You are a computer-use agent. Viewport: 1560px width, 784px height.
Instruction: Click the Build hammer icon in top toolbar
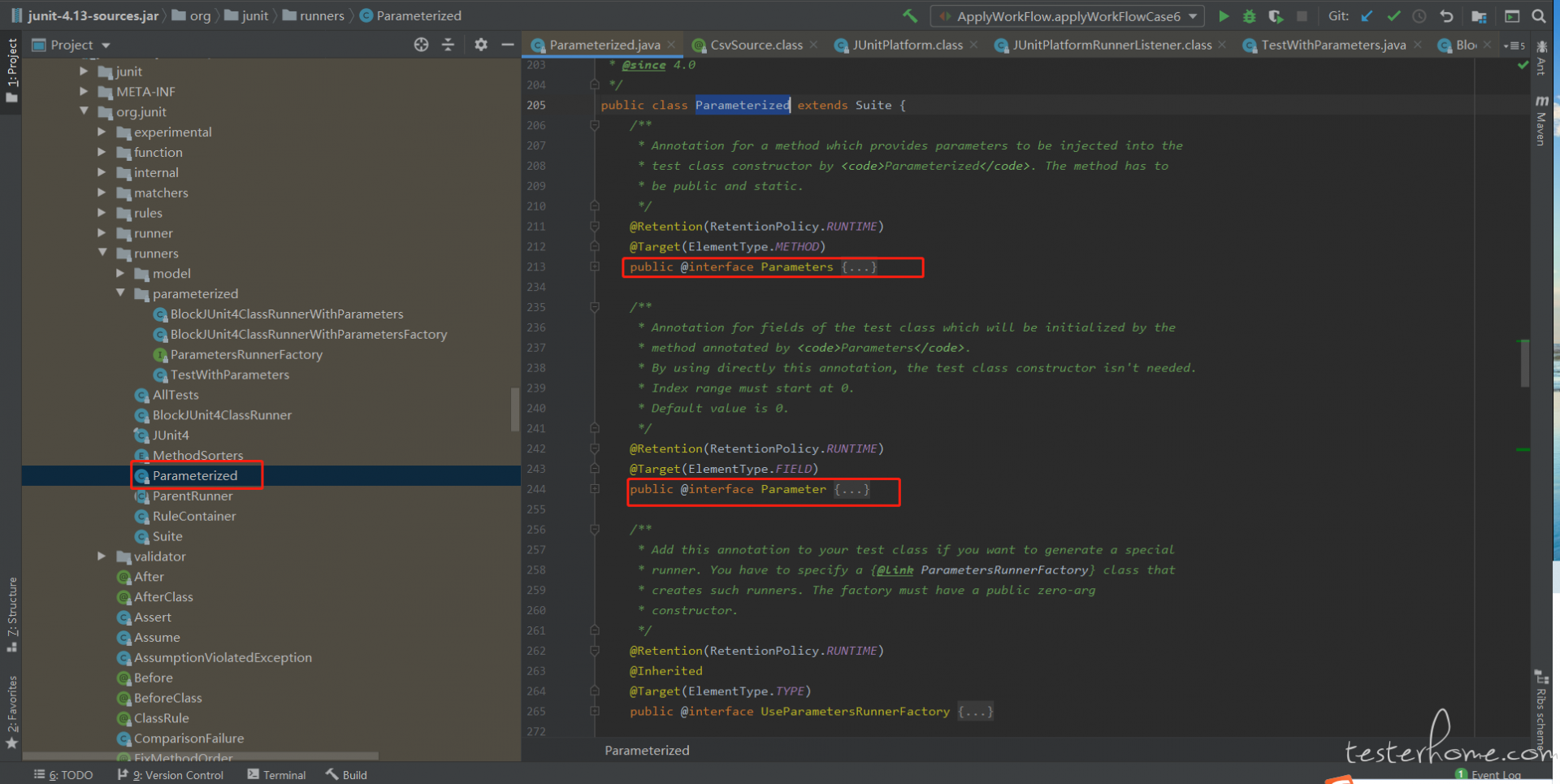910,15
